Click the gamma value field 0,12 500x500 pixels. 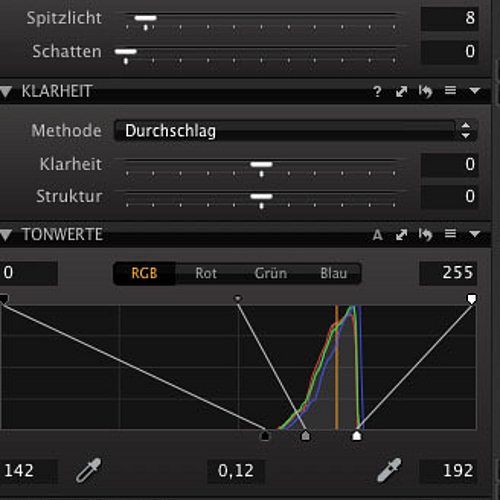[236, 471]
